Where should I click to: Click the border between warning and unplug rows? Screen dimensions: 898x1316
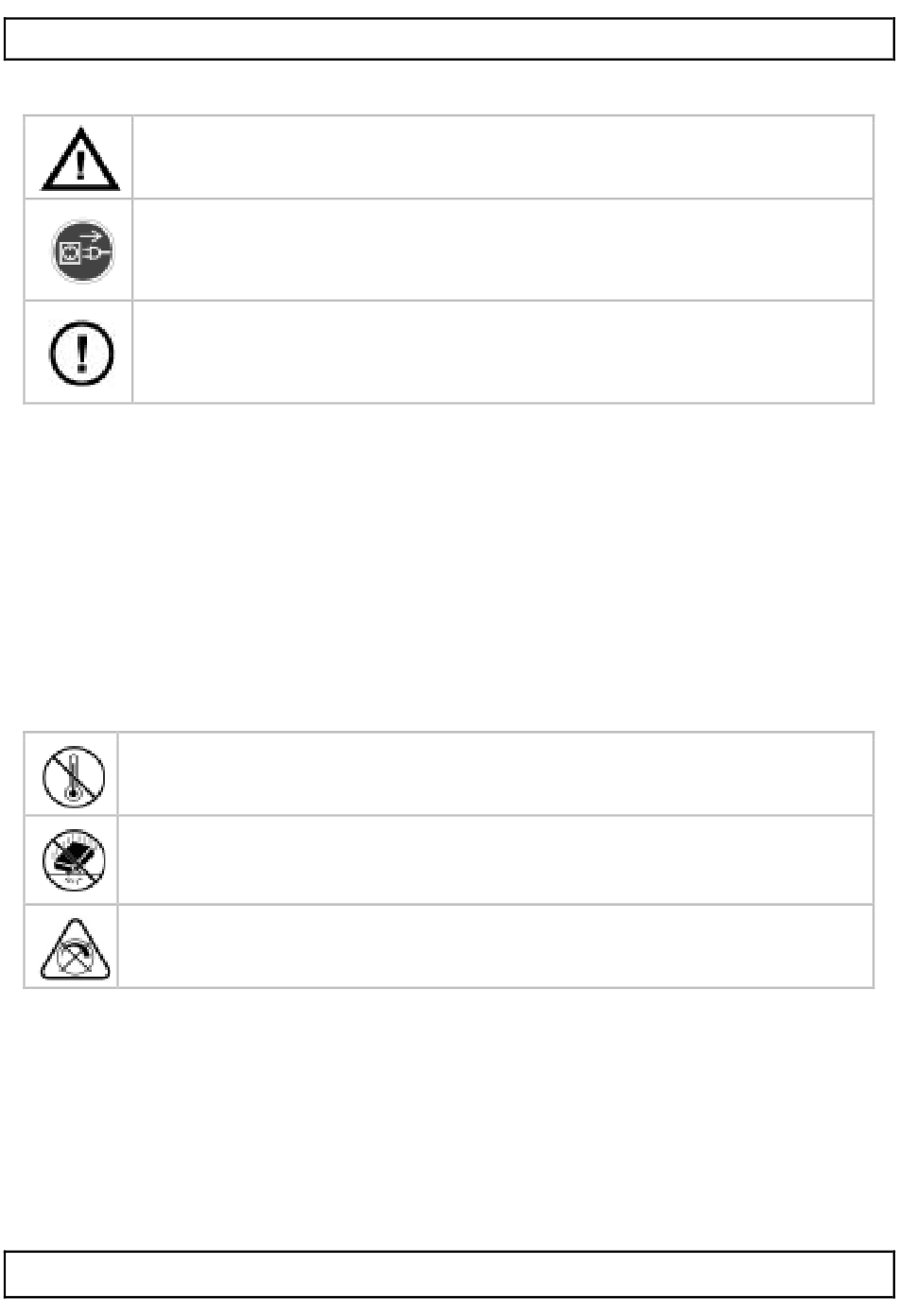pos(449,199)
